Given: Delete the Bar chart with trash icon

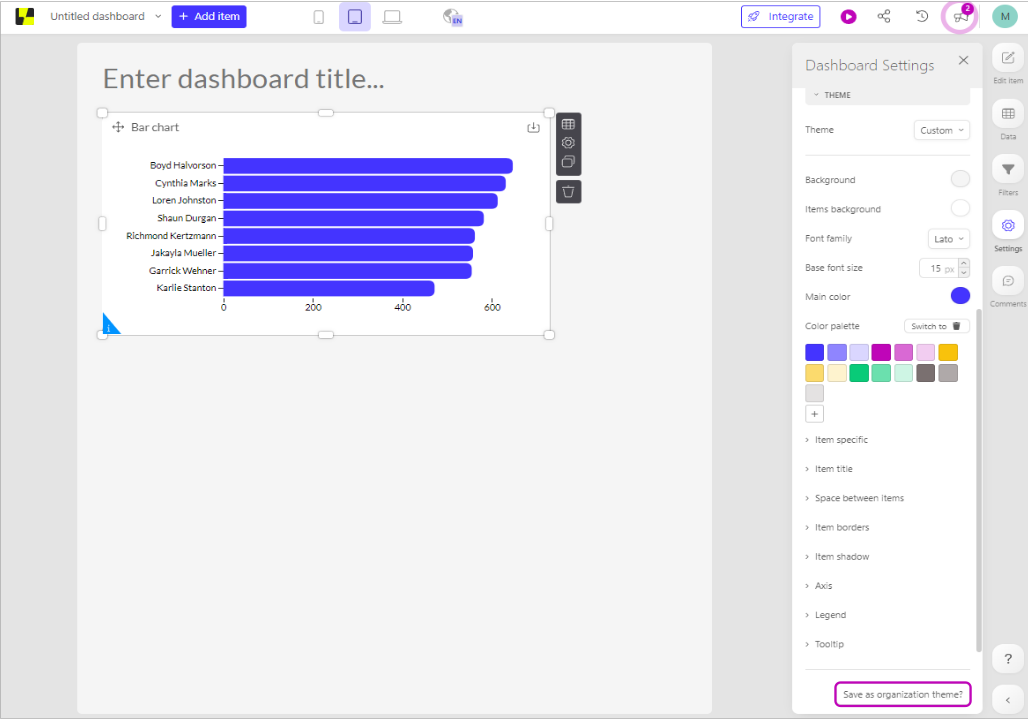Looking at the screenshot, I should tap(568, 191).
